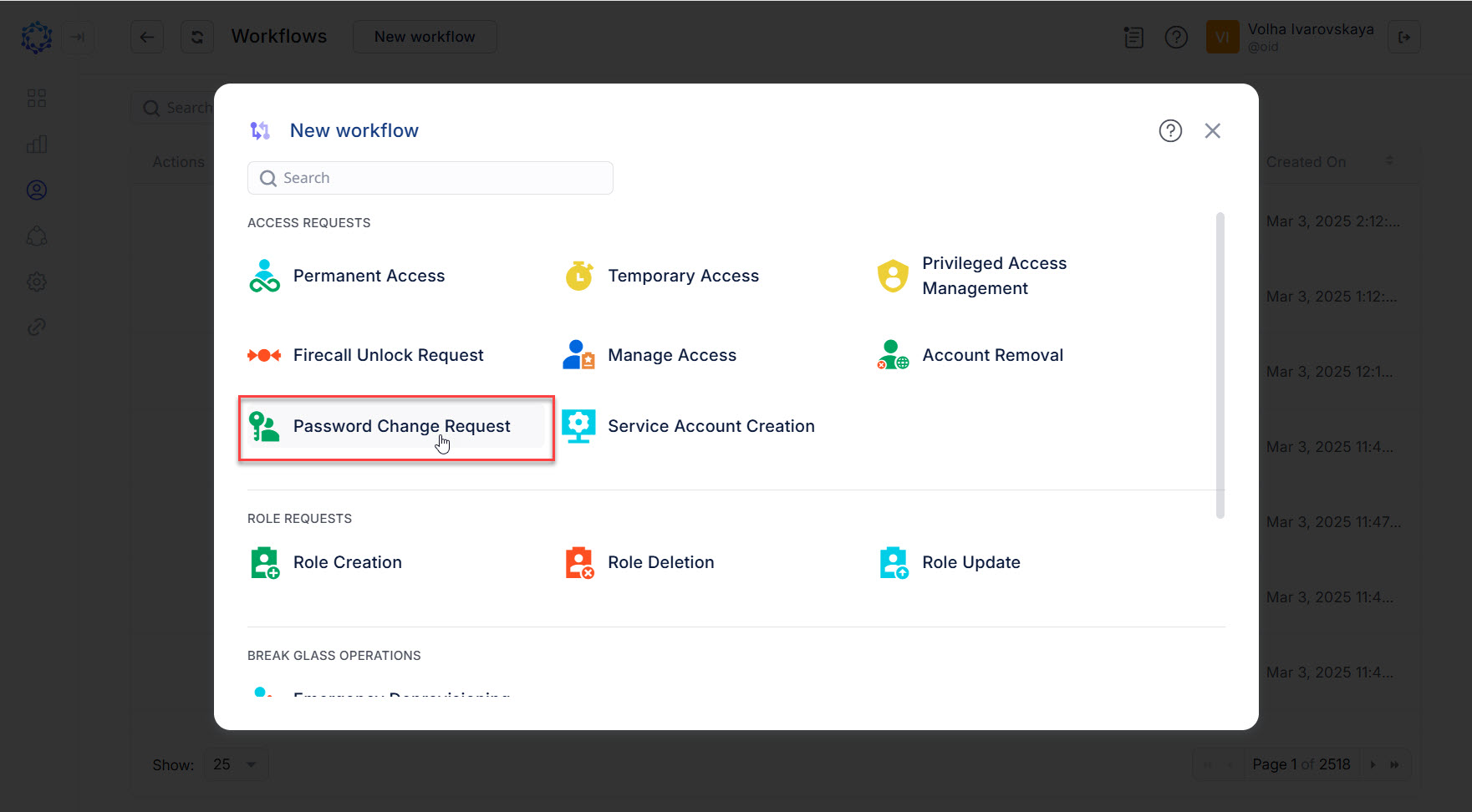Screen dimensions: 1472x812
Task: Collapse the sidebar with the arrow icon
Action: (78, 37)
